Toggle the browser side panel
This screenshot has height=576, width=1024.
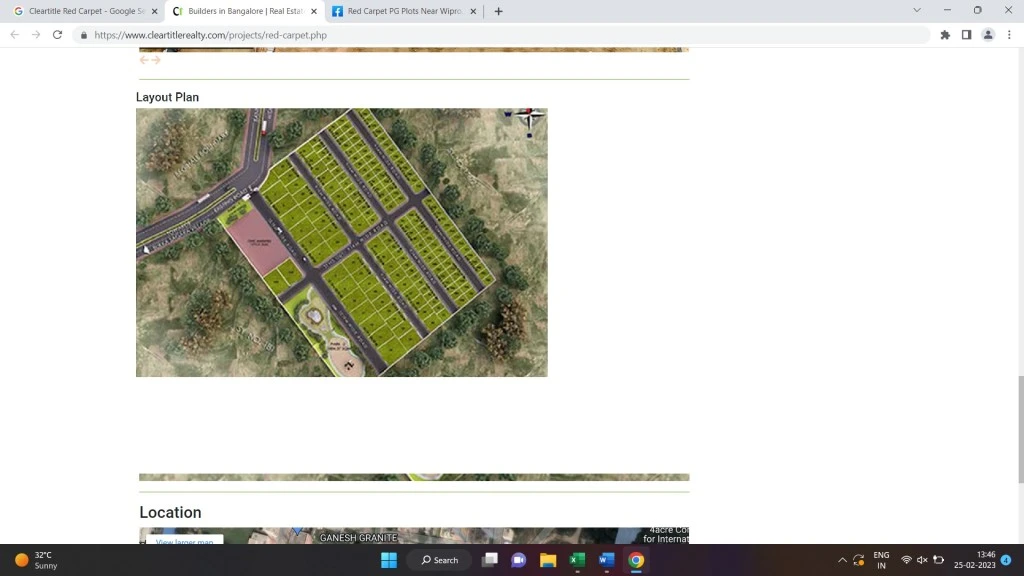coord(967,35)
